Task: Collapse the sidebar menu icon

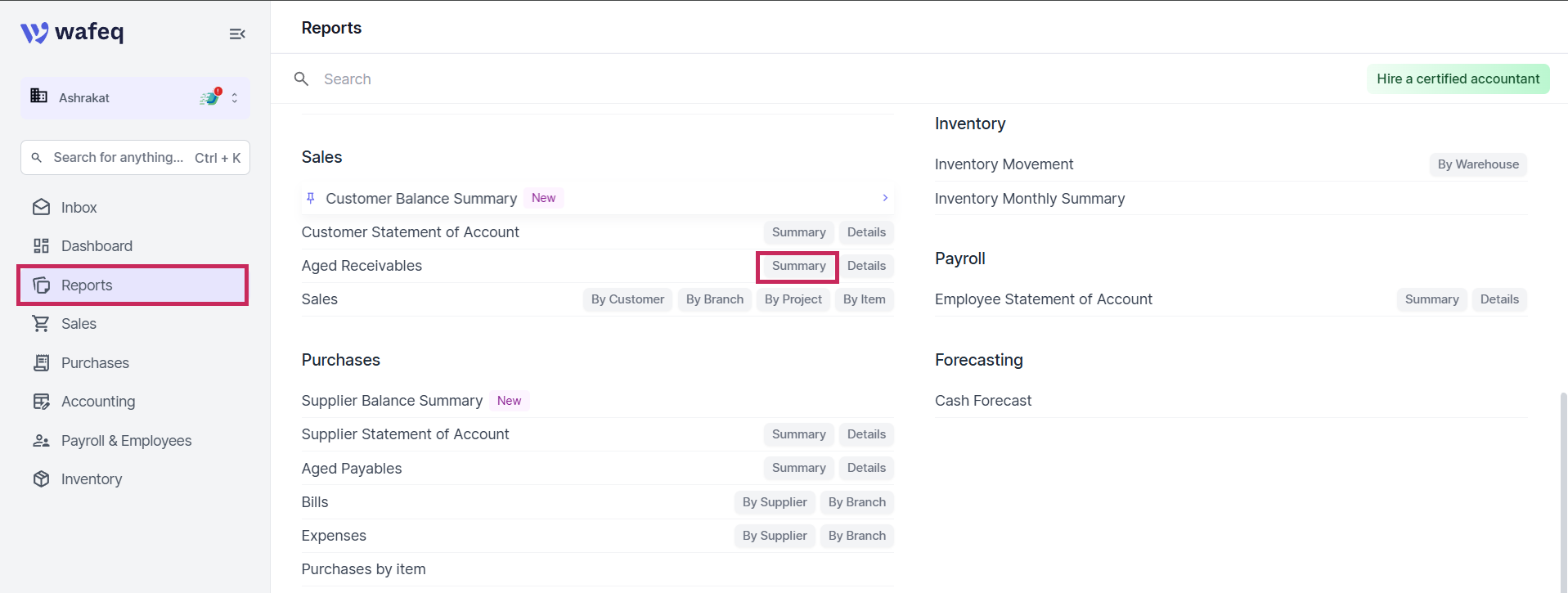Action: point(237,34)
